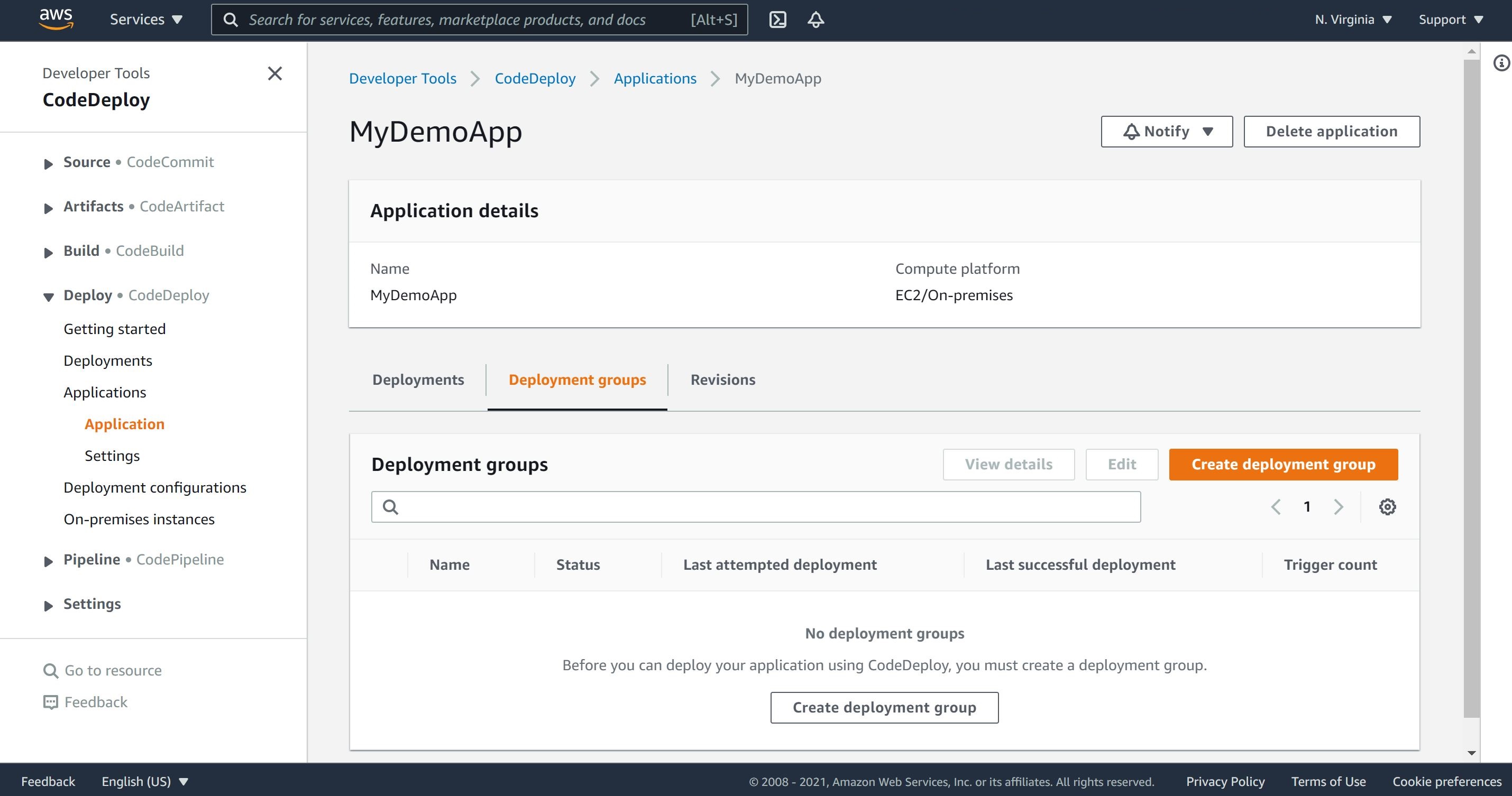This screenshot has height=796, width=1512.
Task: Switch to the Revisions tab
Action: pyautogui.click(x=722, y=380)
